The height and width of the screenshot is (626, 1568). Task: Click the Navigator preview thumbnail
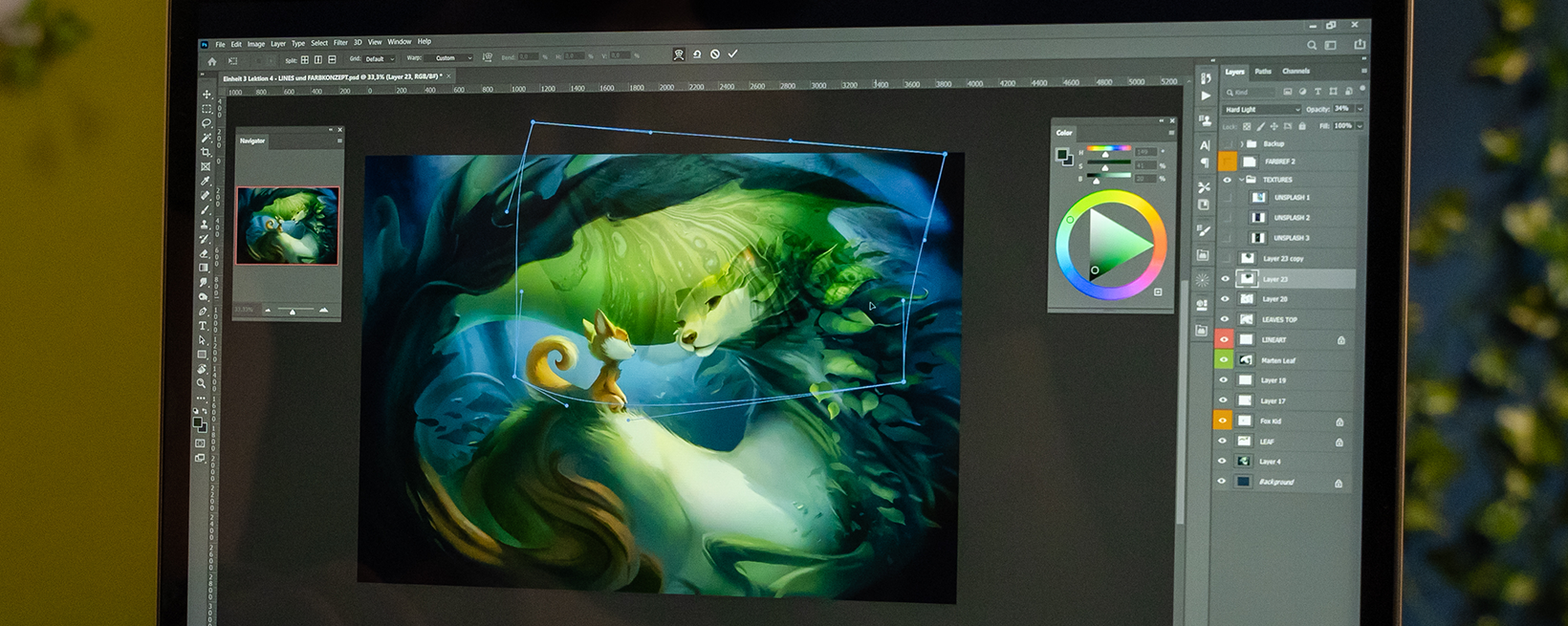tap(287, 226)
